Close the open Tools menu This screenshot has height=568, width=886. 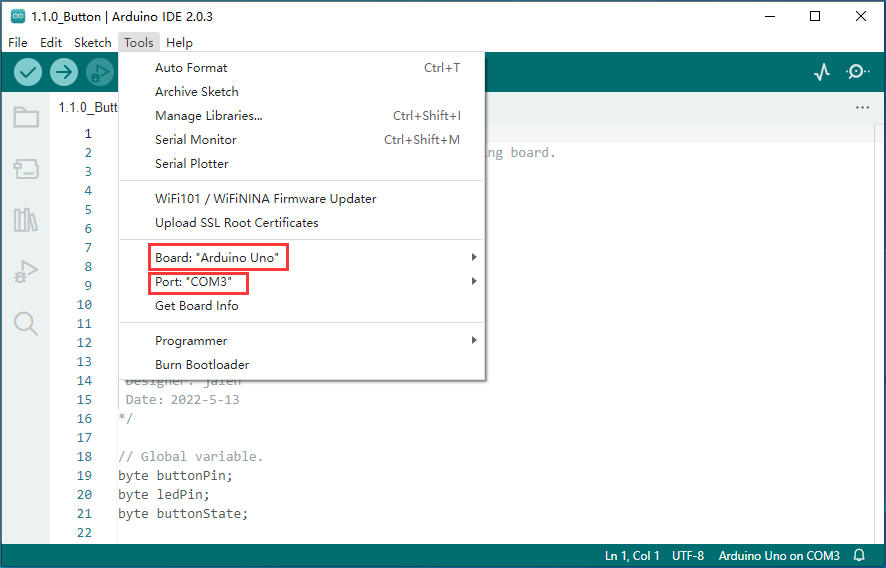click(x=139, y=42)
